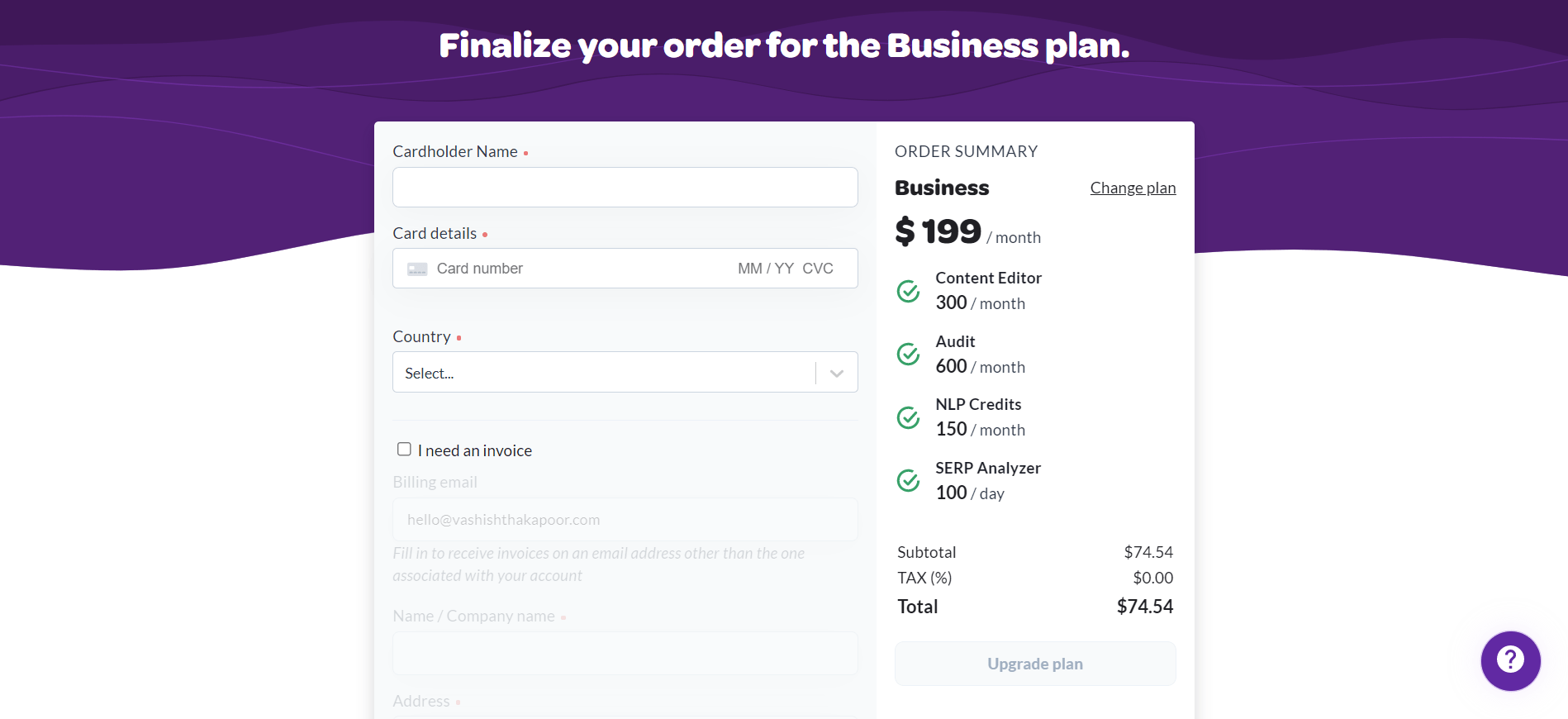
Task: Click the MM / YY expiry field
Action: pos(762,268)
